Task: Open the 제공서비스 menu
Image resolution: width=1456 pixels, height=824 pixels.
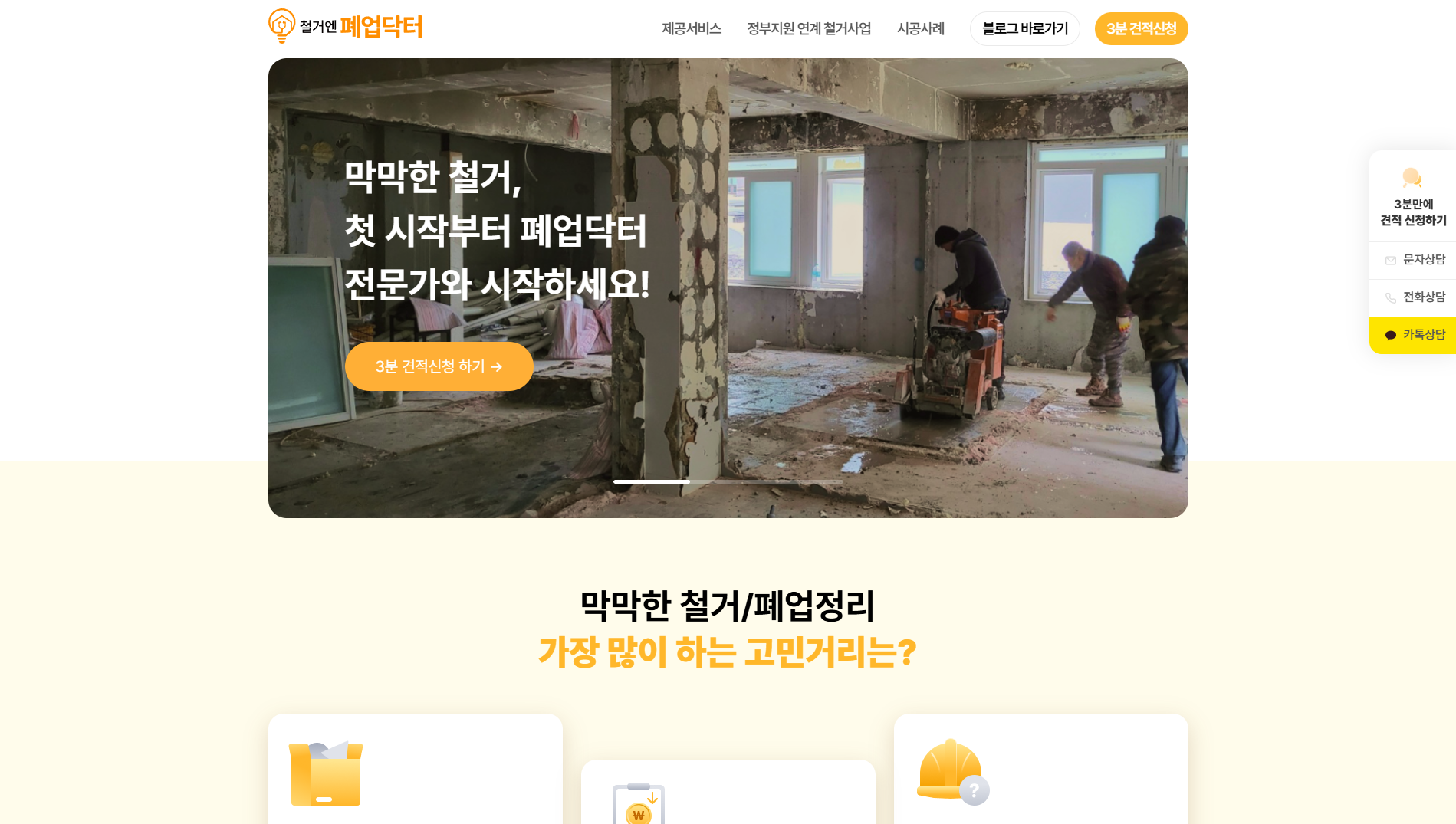Action: click(692, 28)
